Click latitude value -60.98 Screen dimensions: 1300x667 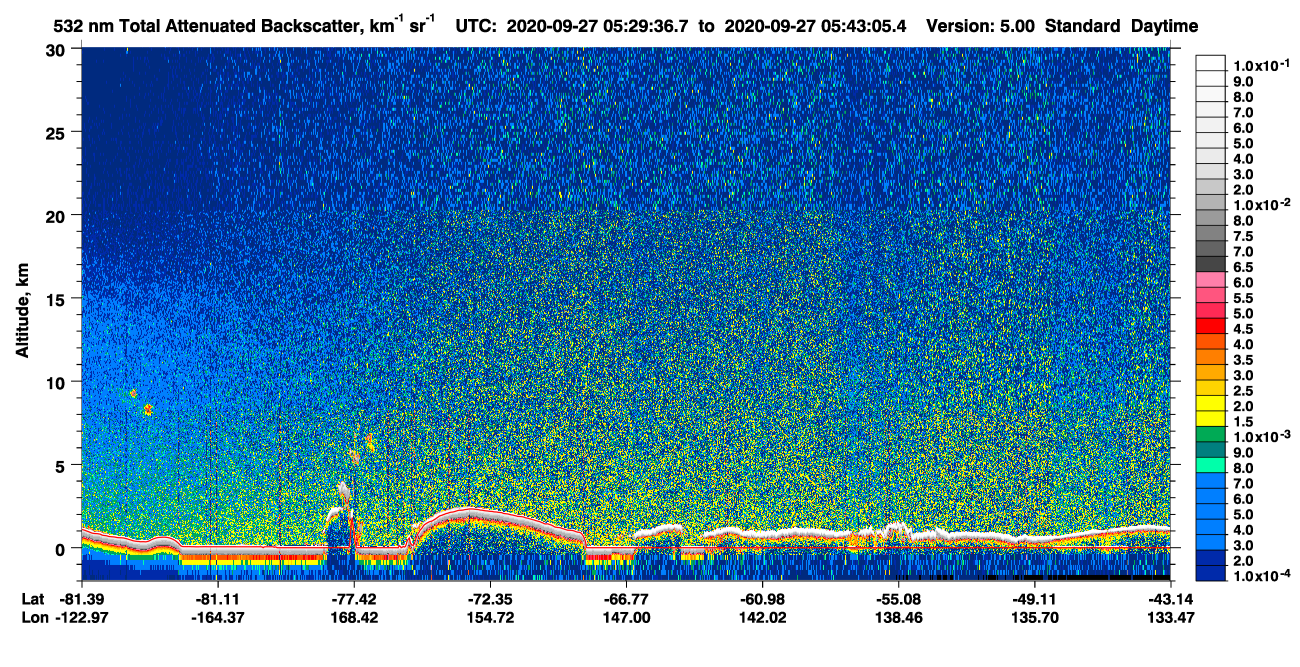pyautogui.click(x=761, y=598)
